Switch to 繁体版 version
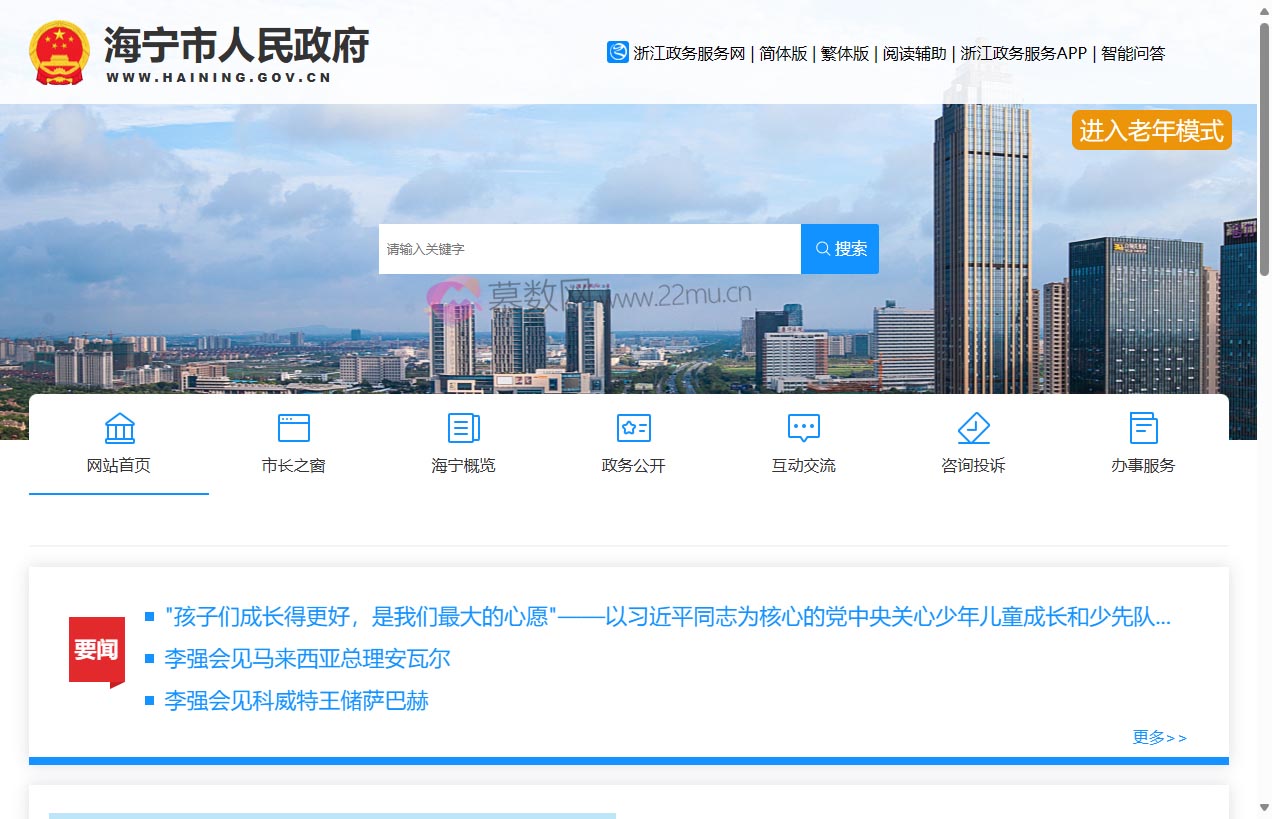The height and width of the screenshot is (819, 1272). (845, 53)
